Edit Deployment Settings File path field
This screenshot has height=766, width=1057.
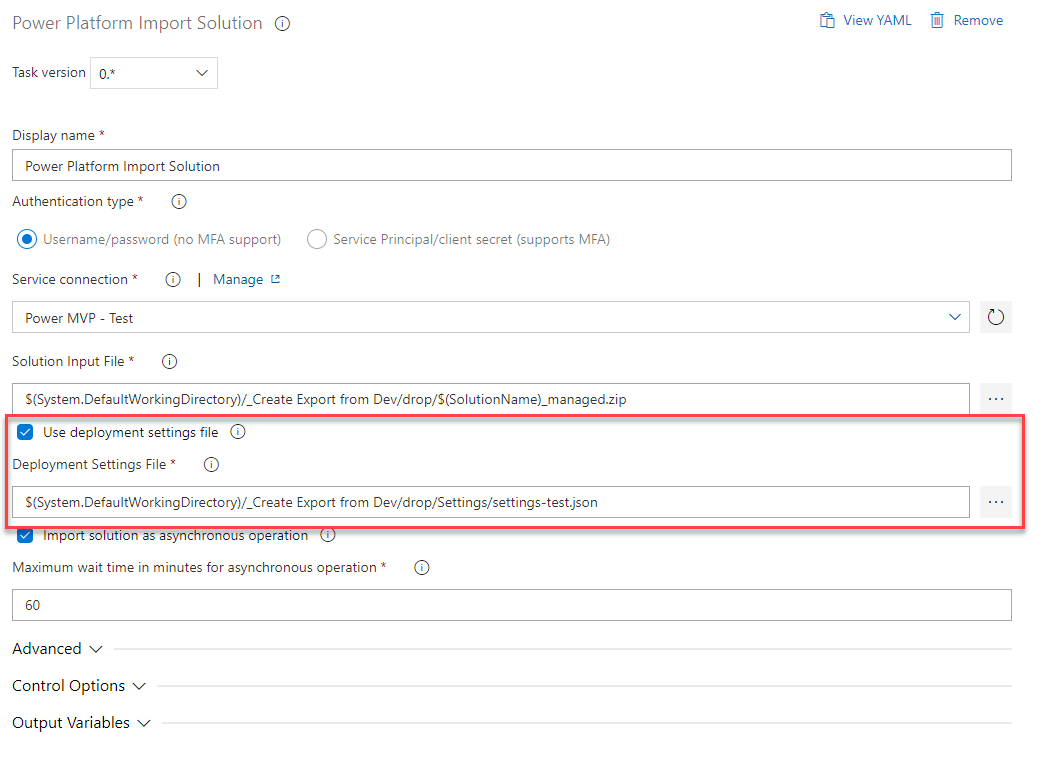pyautogui.click(x=491, y=502)
